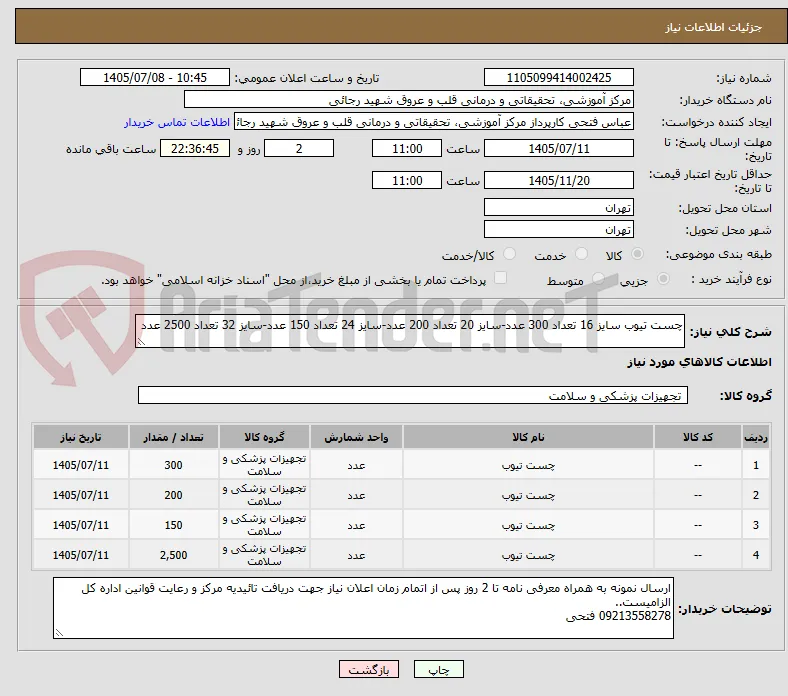788x696 pixels.
Task: Click the delivery city field تهران
Action: pyautogui.click(x=558, y=230)
